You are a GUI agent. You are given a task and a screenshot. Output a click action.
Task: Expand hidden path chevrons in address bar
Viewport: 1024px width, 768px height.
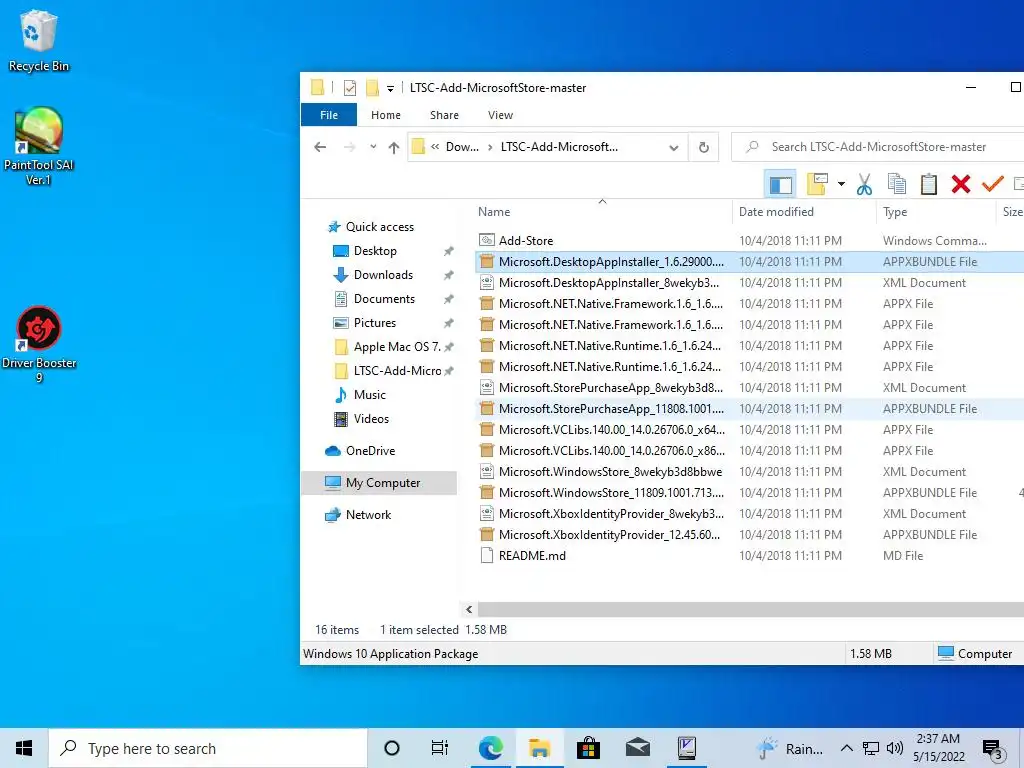(x=435, y=147)
